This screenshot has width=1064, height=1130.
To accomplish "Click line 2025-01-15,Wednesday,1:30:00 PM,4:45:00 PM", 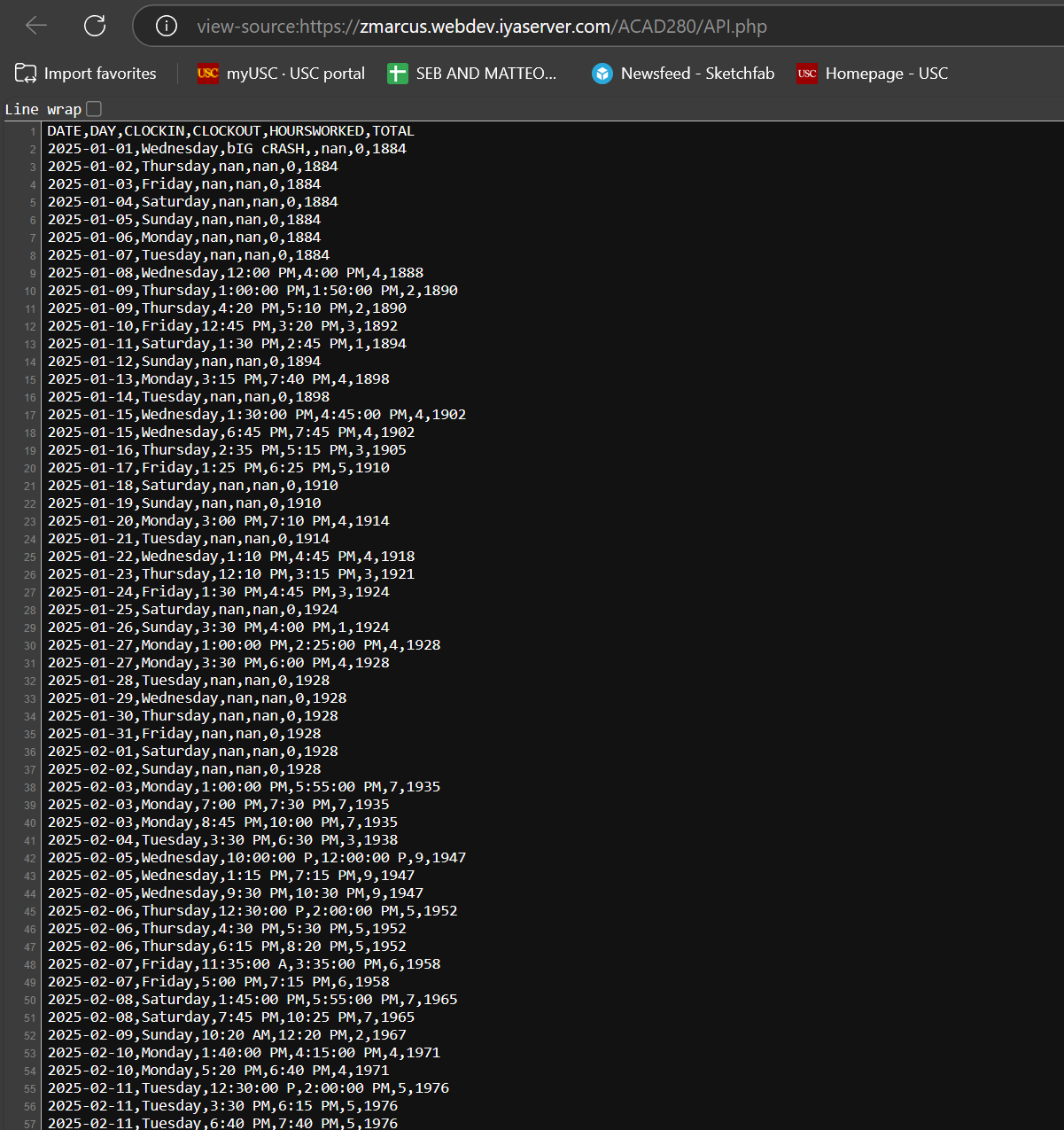I will point(256,415).
